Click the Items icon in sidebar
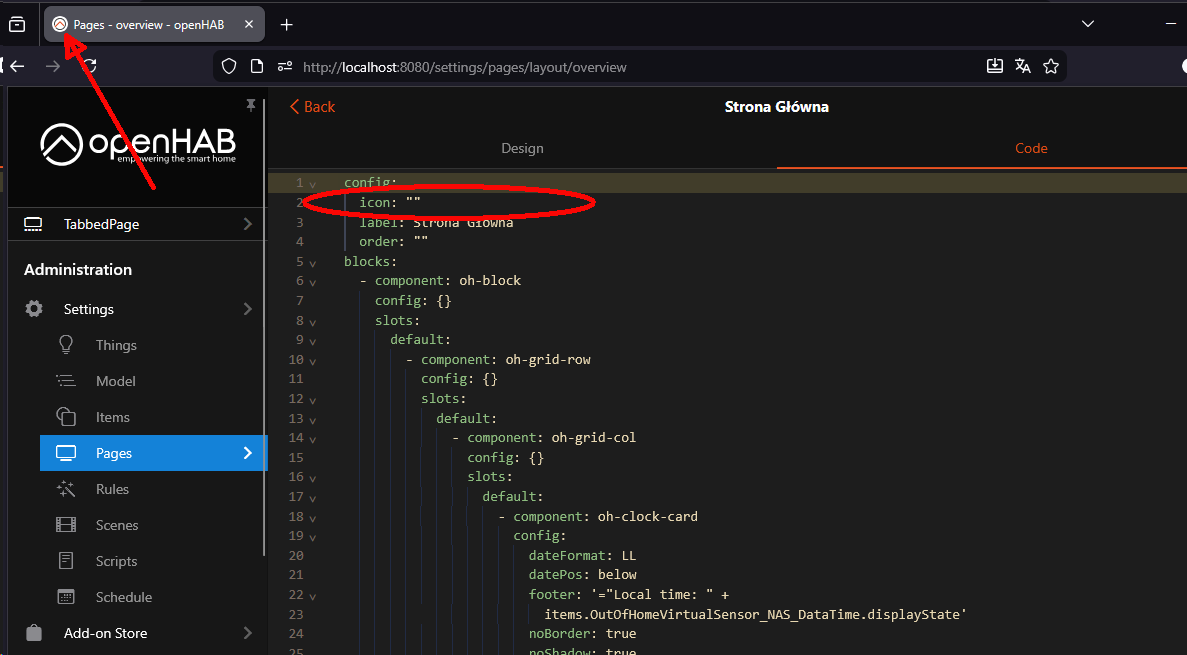Viewport: 1187px width, 655px height. click(x=66, y=417)
